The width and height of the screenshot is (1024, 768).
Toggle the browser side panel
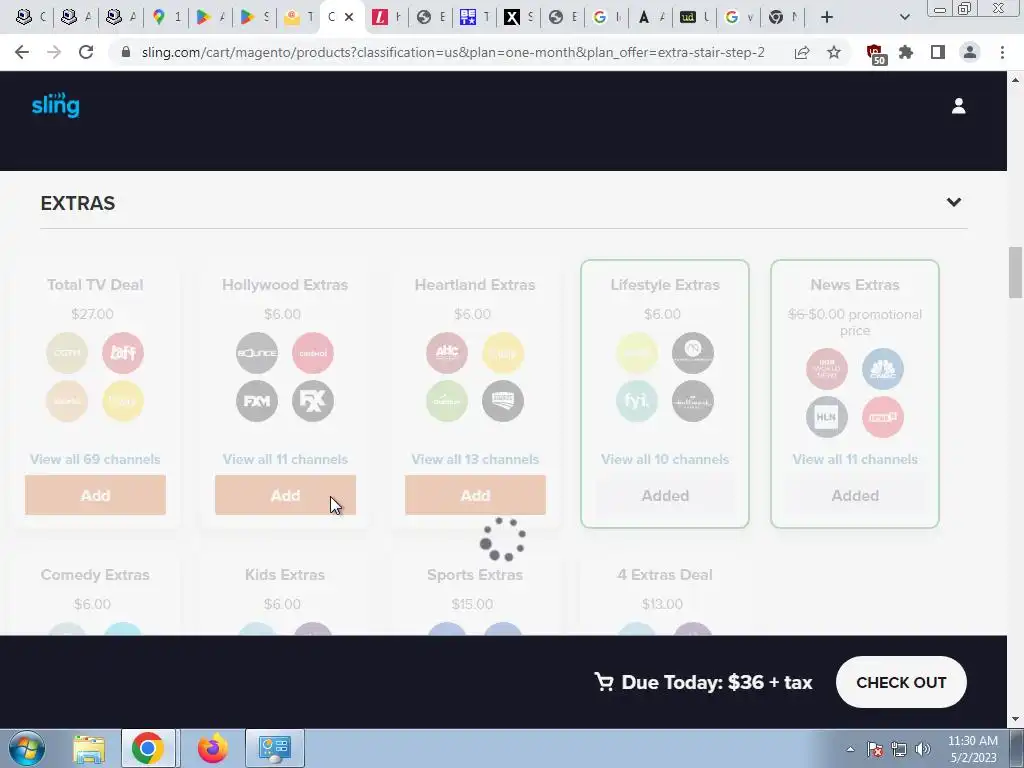coord(938,52)
